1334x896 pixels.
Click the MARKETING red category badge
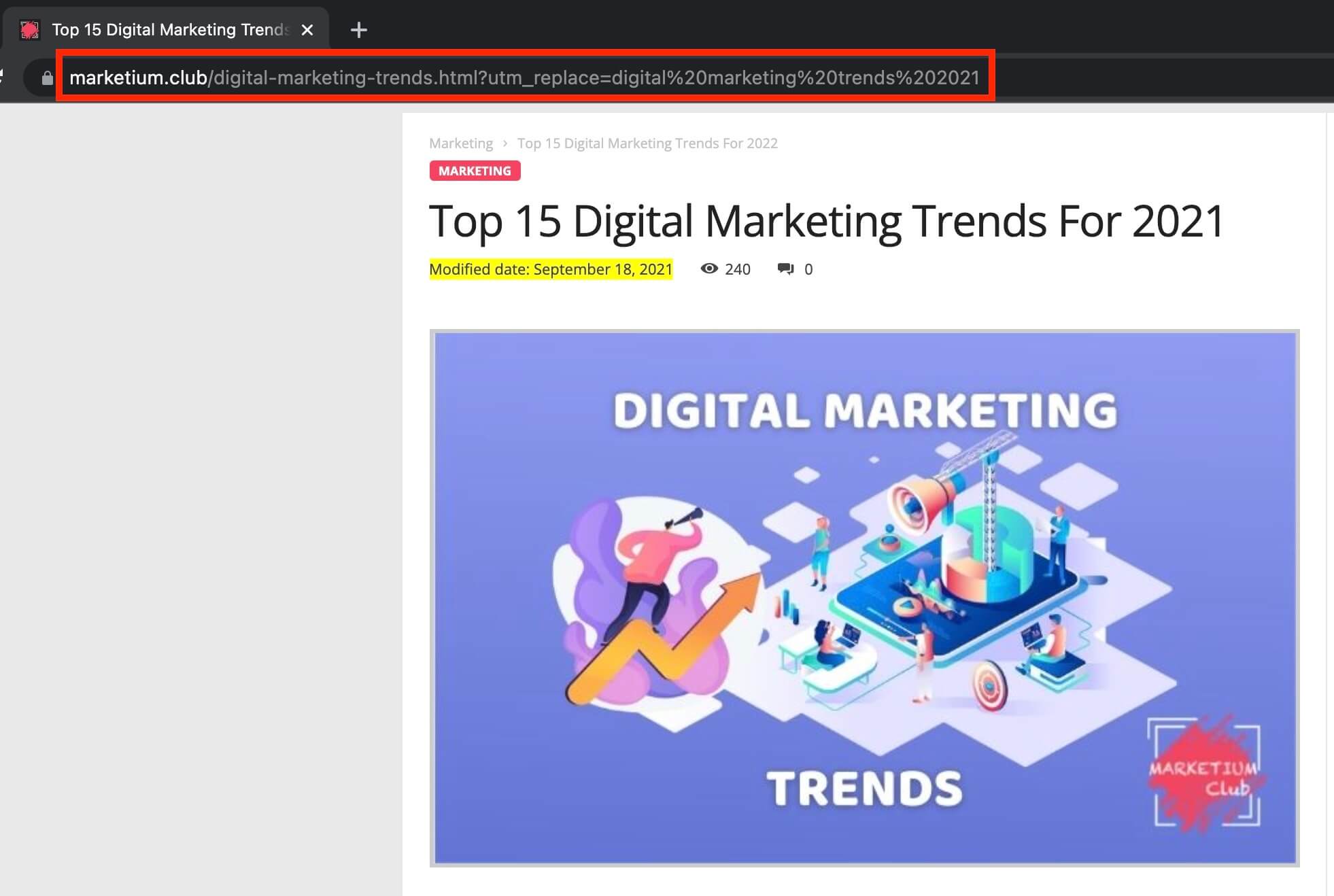tap(474, 171)
